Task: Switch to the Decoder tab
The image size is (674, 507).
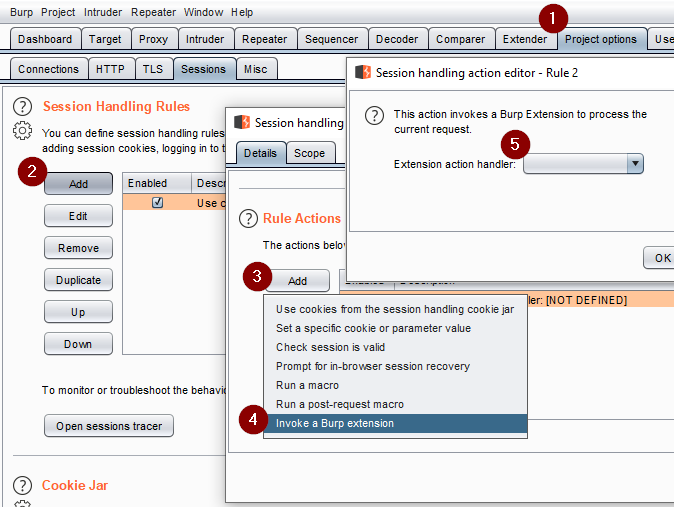Action: (x=397, y=39)
